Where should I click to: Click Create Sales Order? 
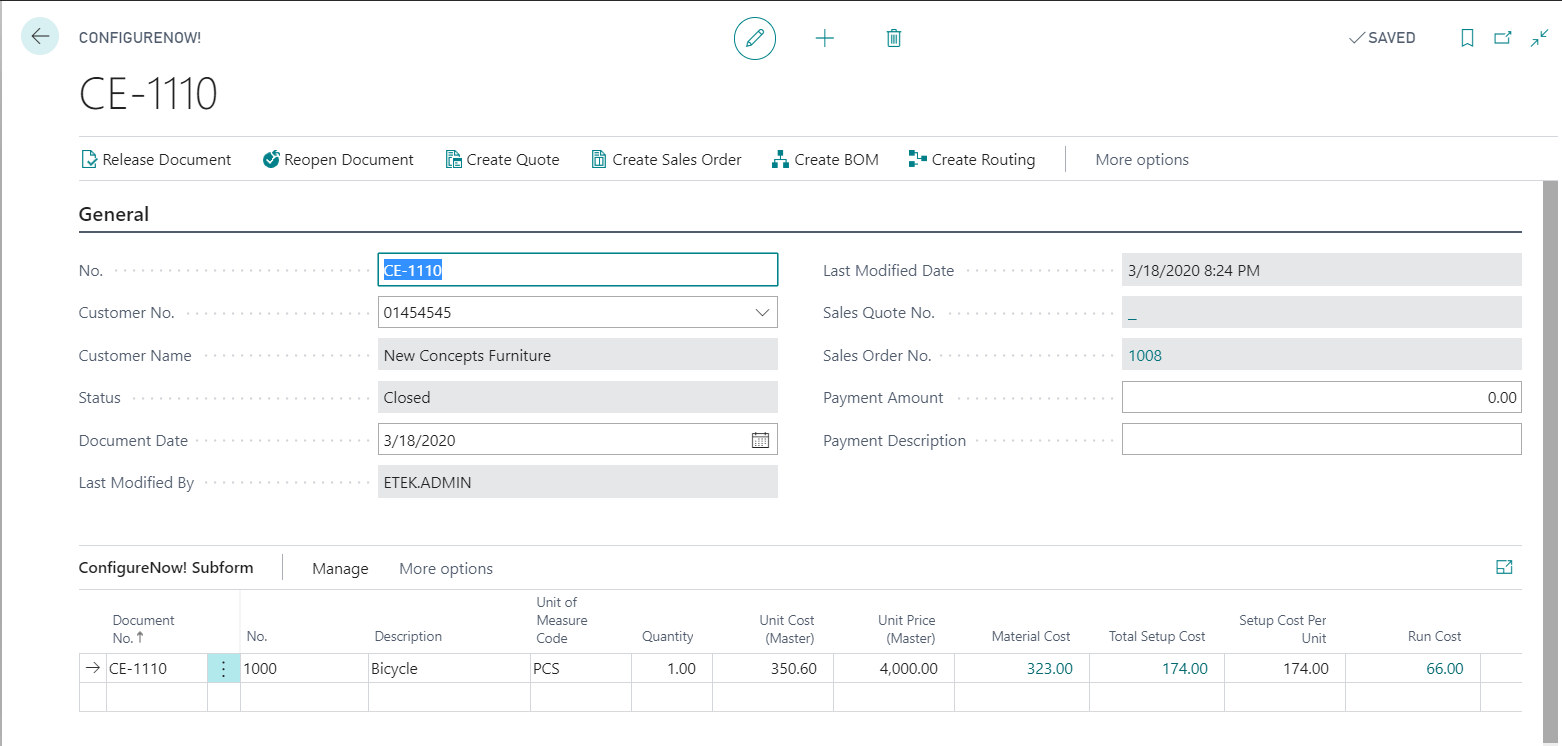click(666, 160)
